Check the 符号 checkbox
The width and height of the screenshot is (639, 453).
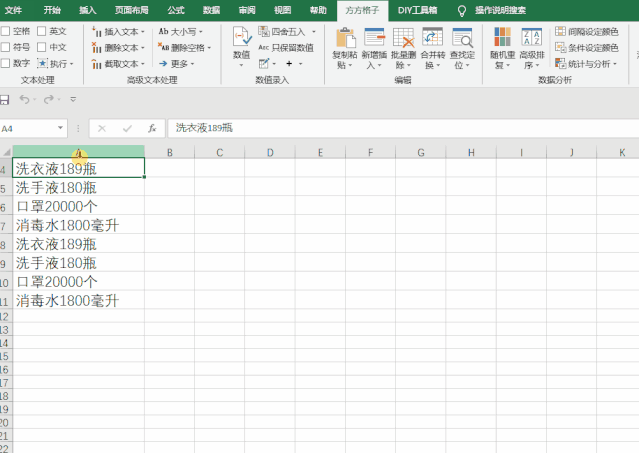point(6,47)
